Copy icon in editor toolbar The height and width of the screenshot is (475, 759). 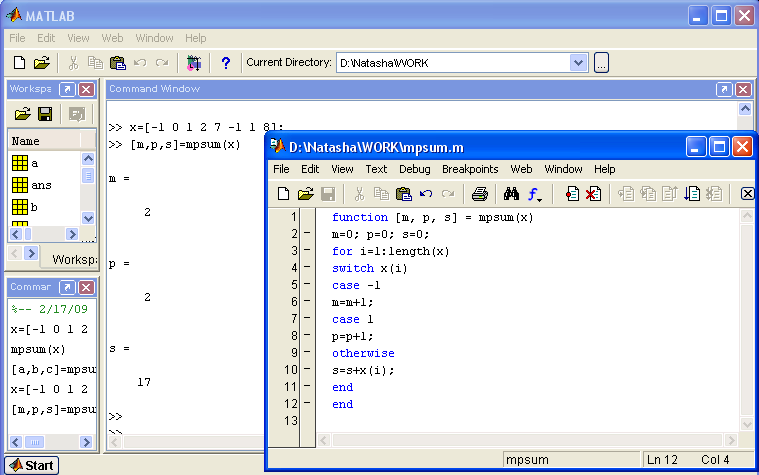tap(381, 194)
